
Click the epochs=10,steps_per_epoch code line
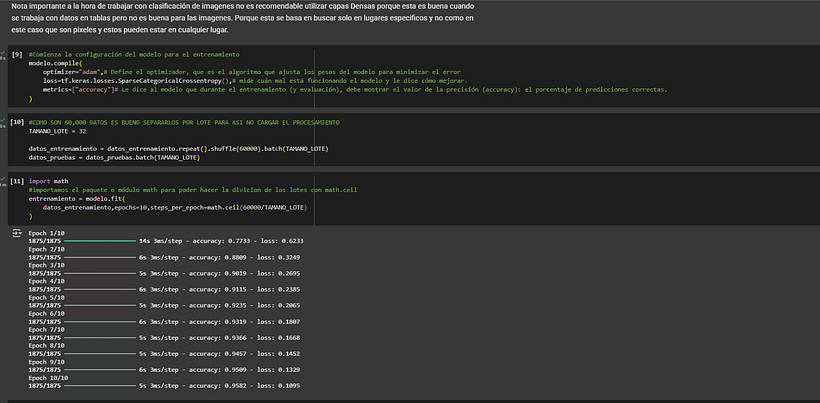point(175,208)
